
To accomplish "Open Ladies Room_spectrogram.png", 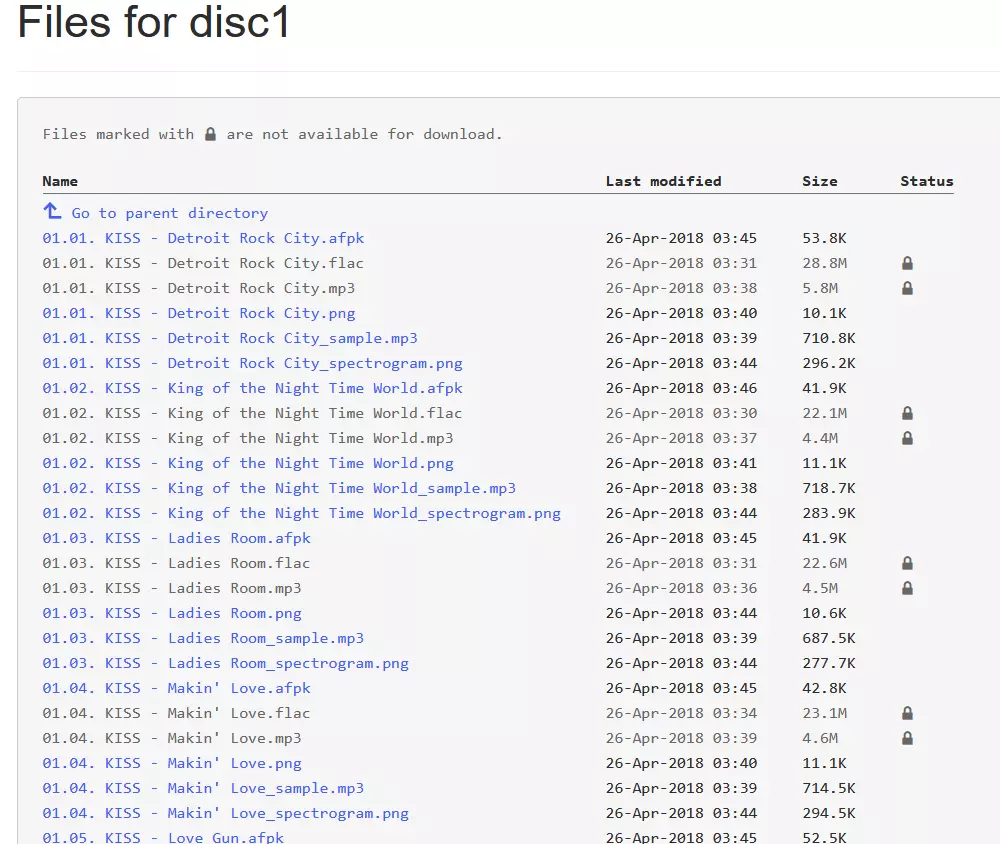I will click(x=225, y=663).
